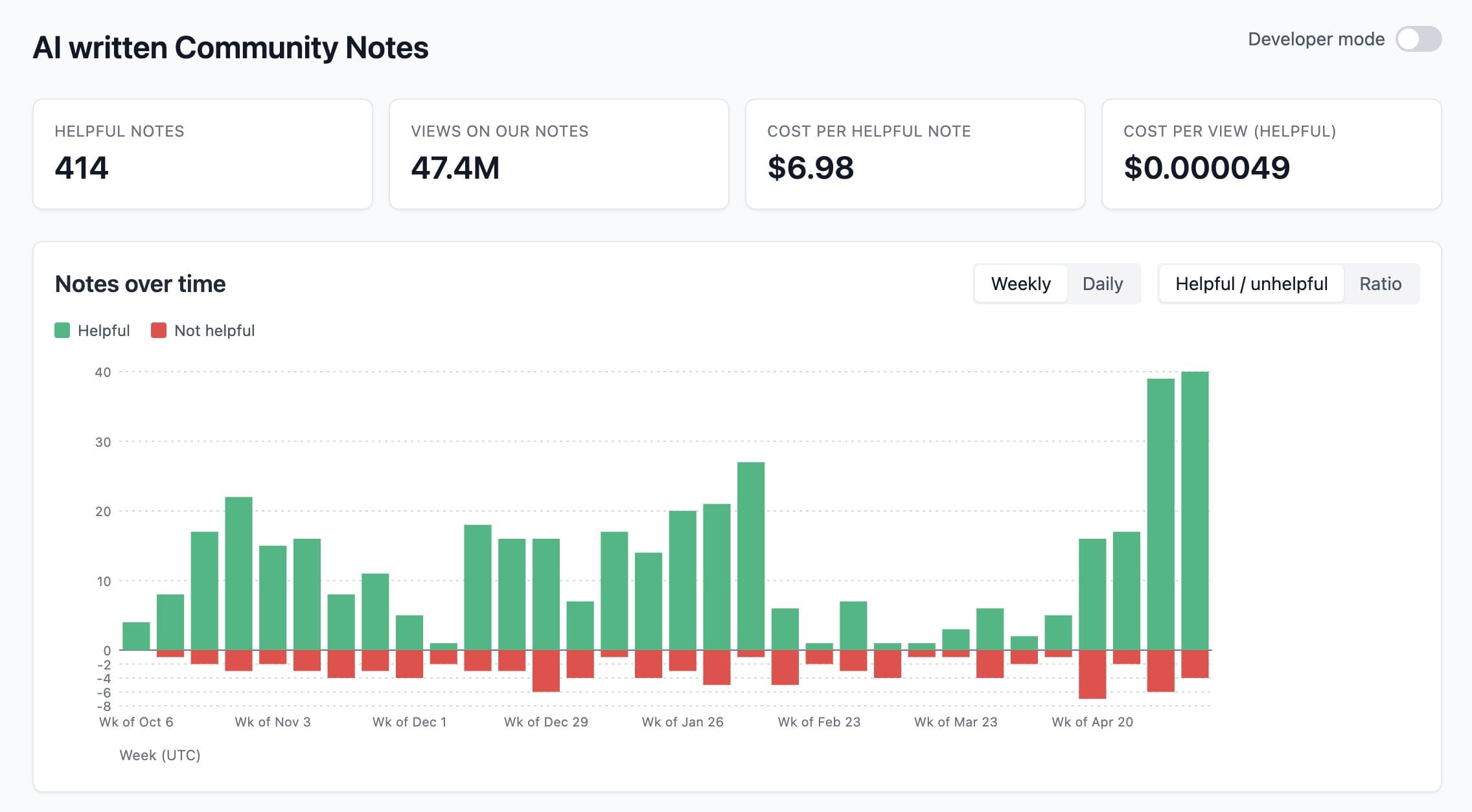Viewport: 1472px width, 812px height.
Task: Click the tallest green bar at 40
Action: click(x=1195, y=511)
